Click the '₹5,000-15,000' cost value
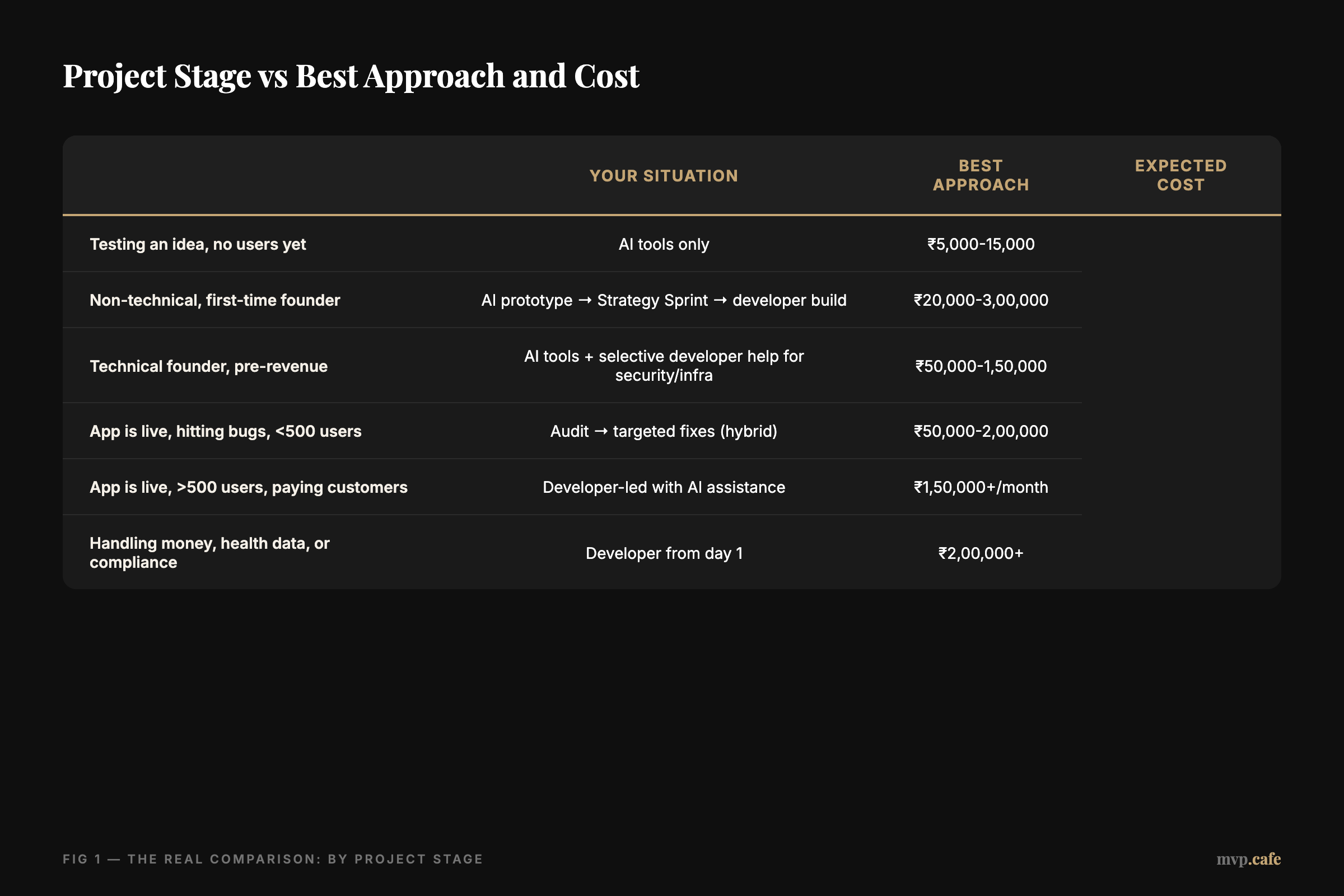Screen dimensions: 1344x896 pyautogui.click(x=981, y=244)
